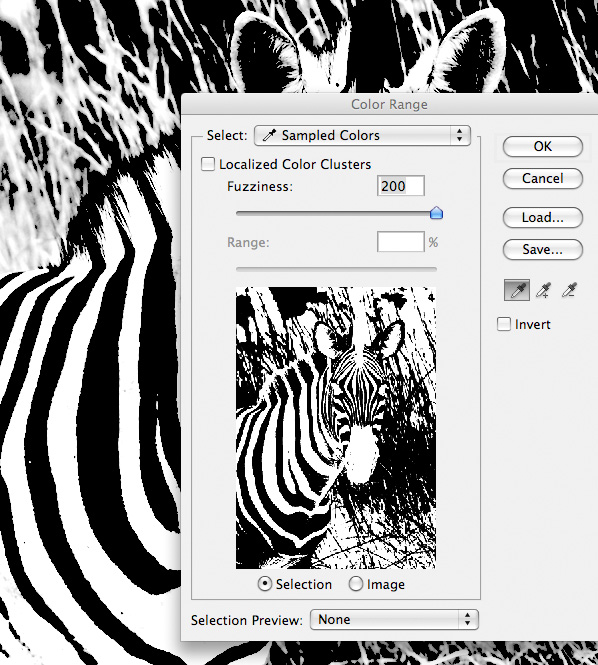Click the OK button
This screenshot has width=598, height=665.
543,146
